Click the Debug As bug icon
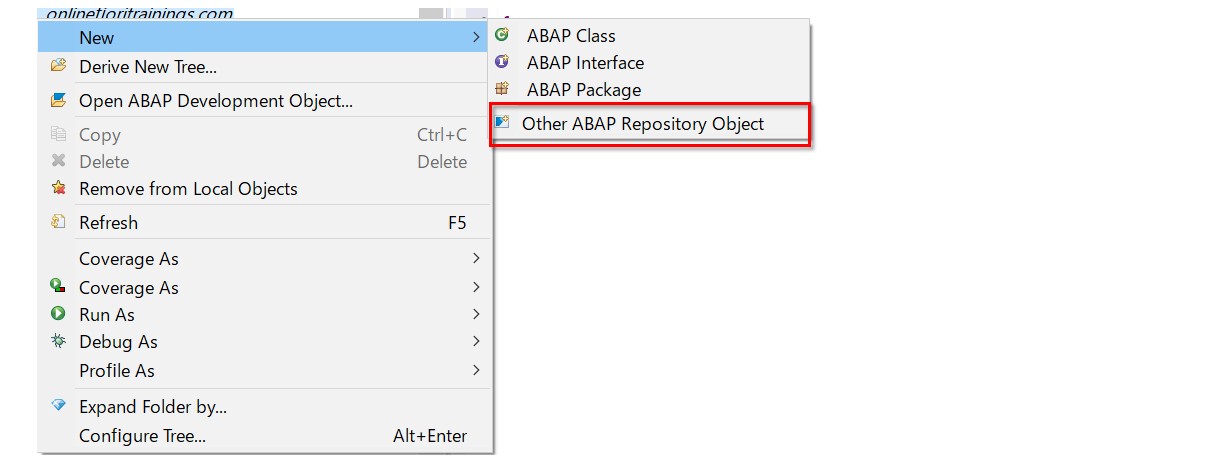 coord(59,341)
